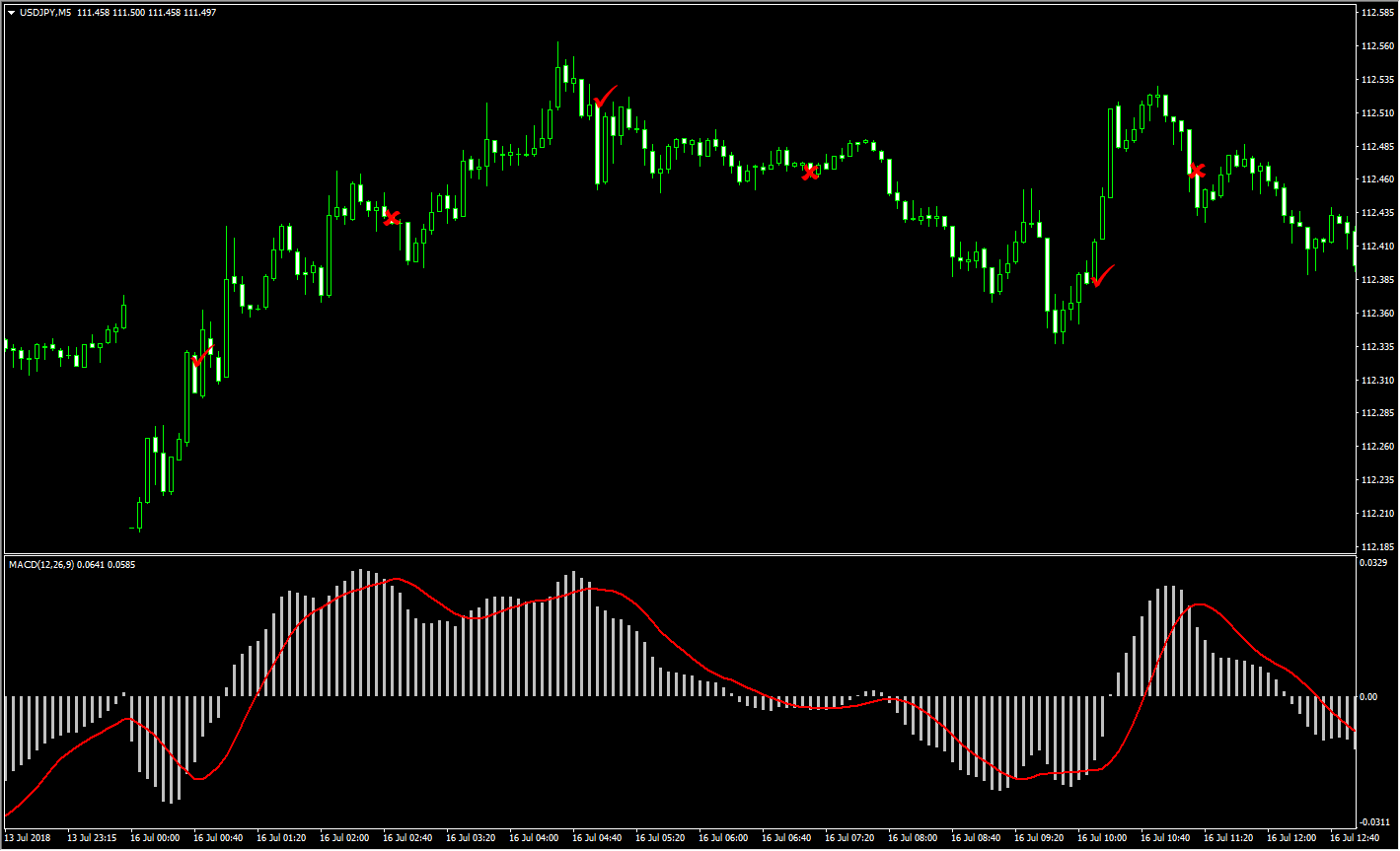Click the 112.410 price axis label
This screenshot has height=851, width=1400.
pos(1376,247)
